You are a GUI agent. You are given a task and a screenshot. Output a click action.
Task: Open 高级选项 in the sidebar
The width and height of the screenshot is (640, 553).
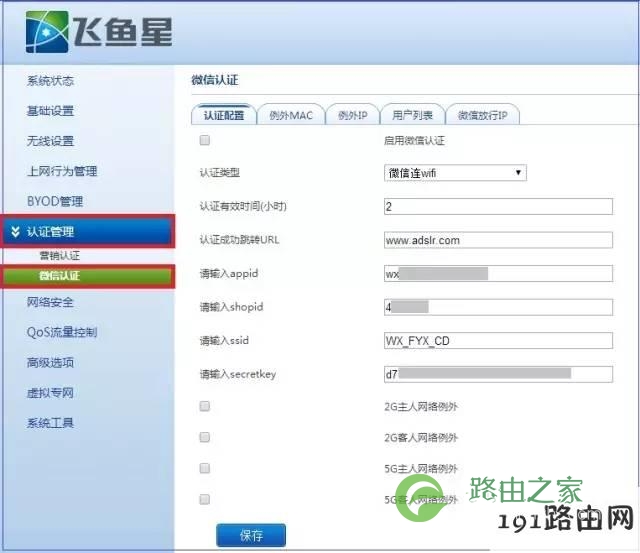click(x=50, y=362)
